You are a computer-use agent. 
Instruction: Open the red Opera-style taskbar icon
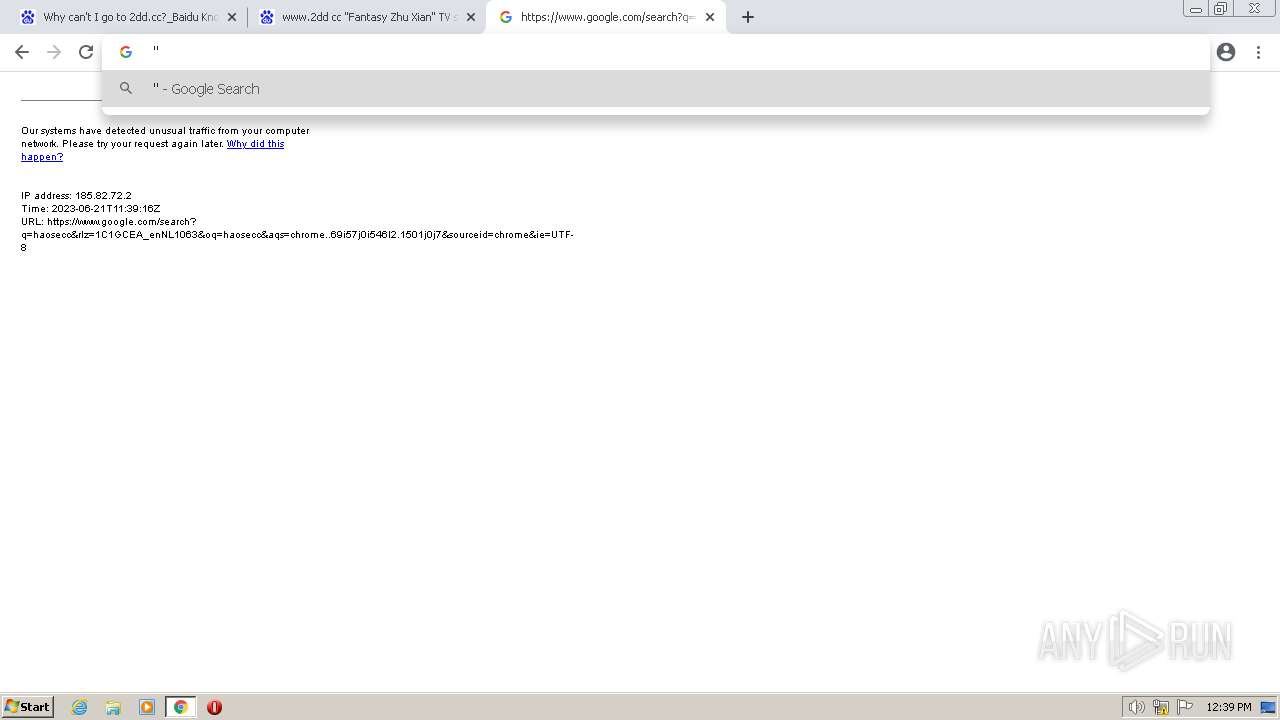pos(214,707)
